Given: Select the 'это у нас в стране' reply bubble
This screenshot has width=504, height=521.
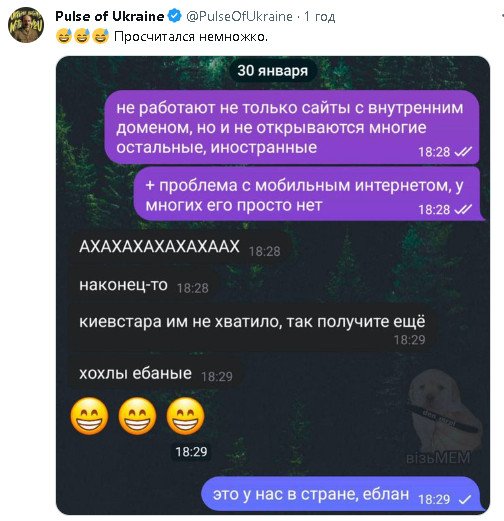Looking at the screenshot, I should pos(341,494).
